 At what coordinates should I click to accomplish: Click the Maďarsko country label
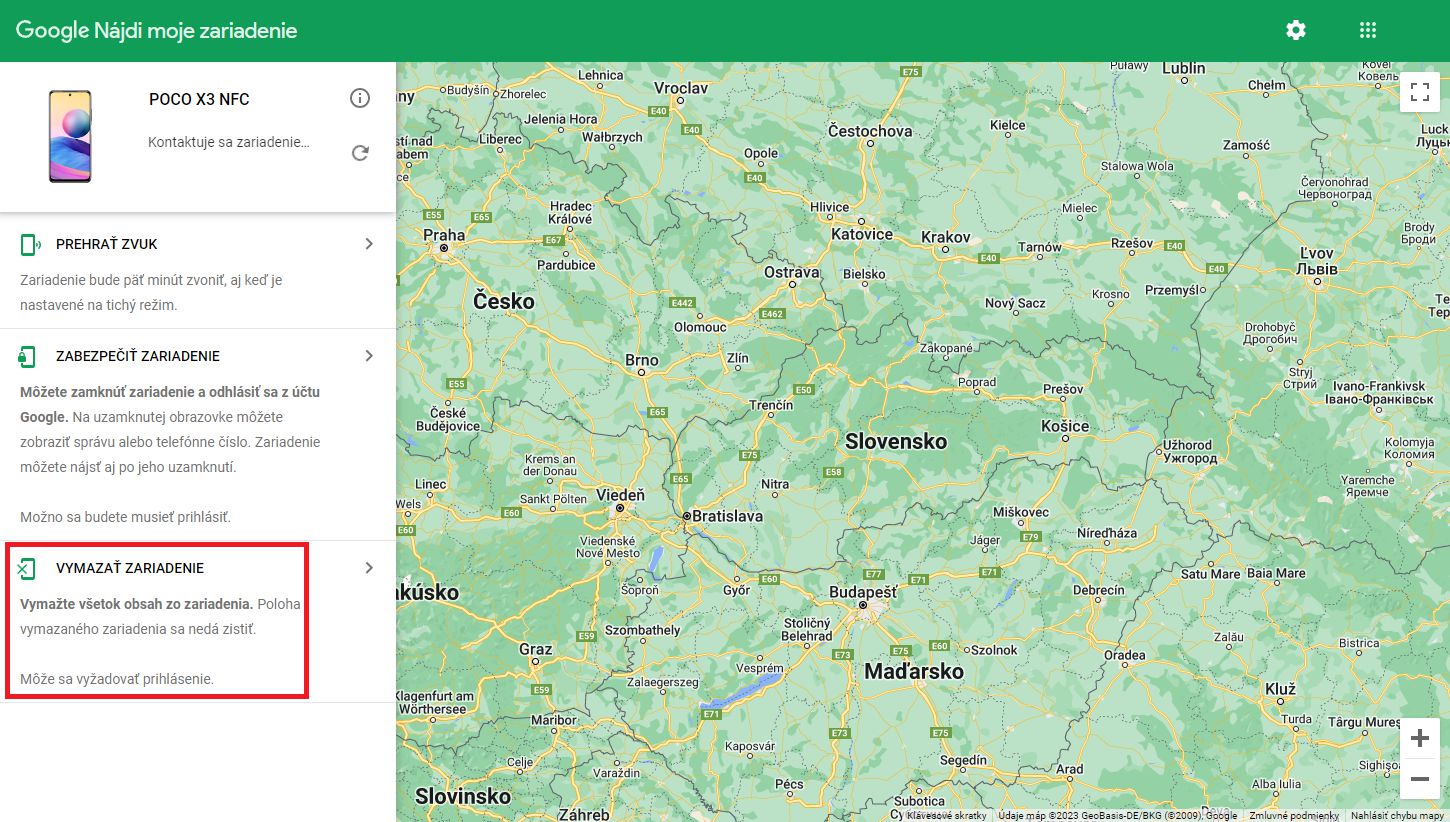(x=914, y=671)
